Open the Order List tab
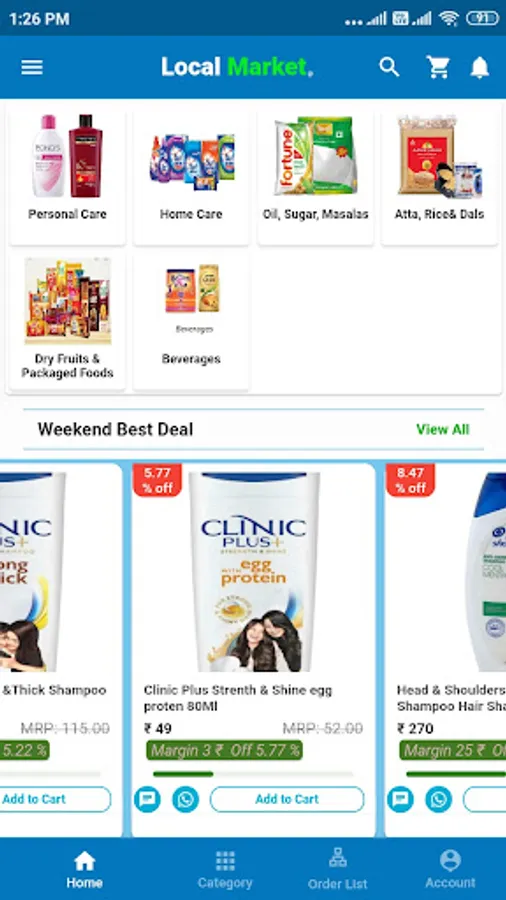Screen dimensions: 506x900 pyautogui.click(x=337, y=870)
